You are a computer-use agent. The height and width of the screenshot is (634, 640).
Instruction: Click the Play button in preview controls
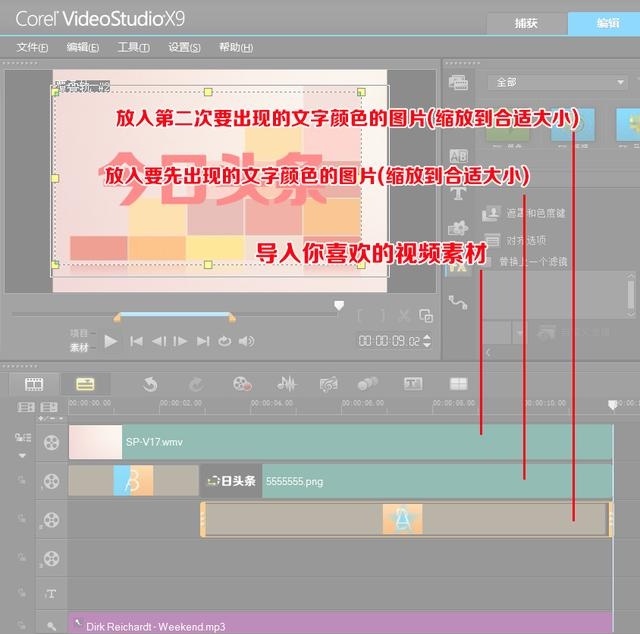[x=110, y=341]
